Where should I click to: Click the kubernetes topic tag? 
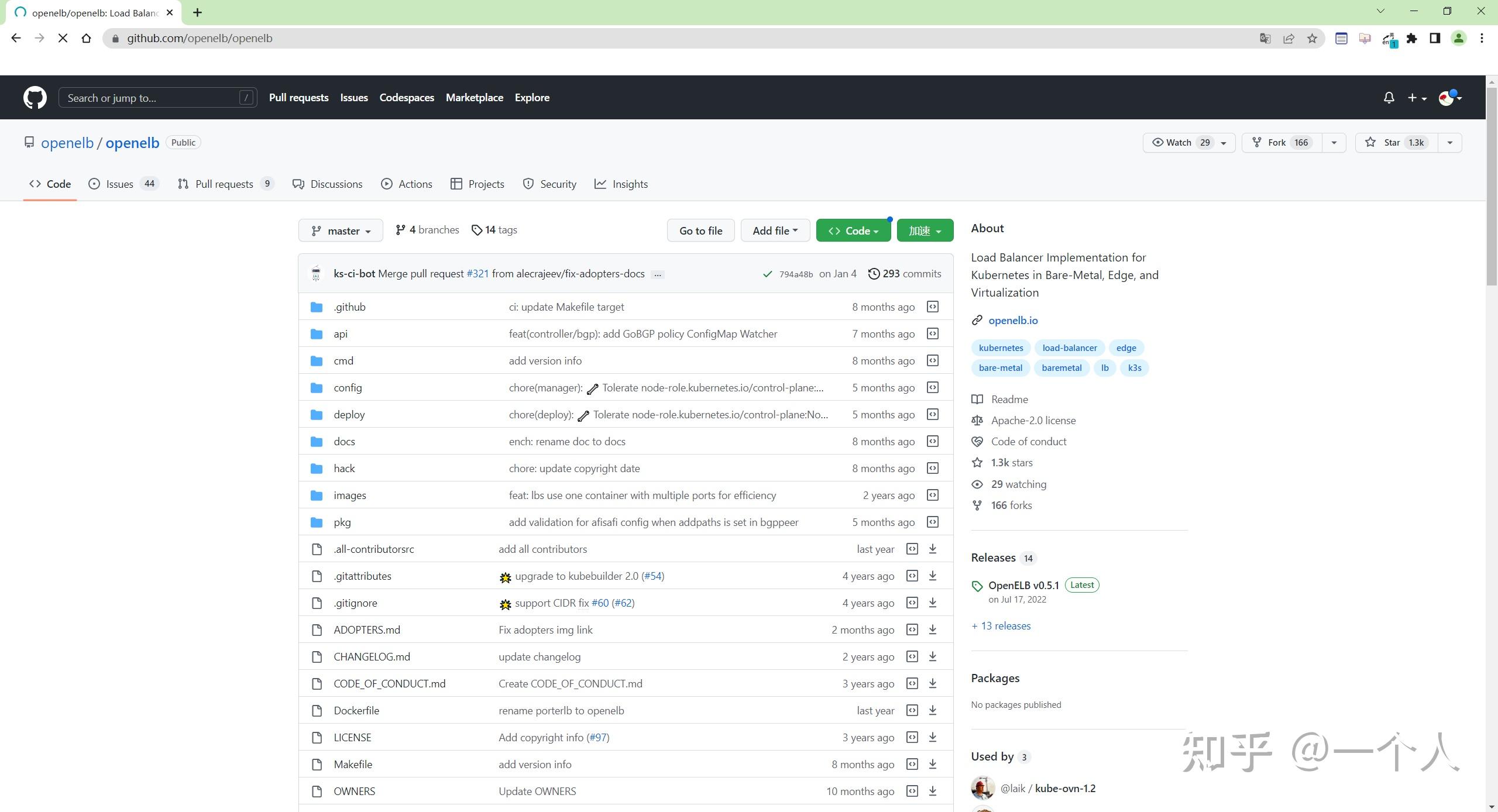[1001, 347]
